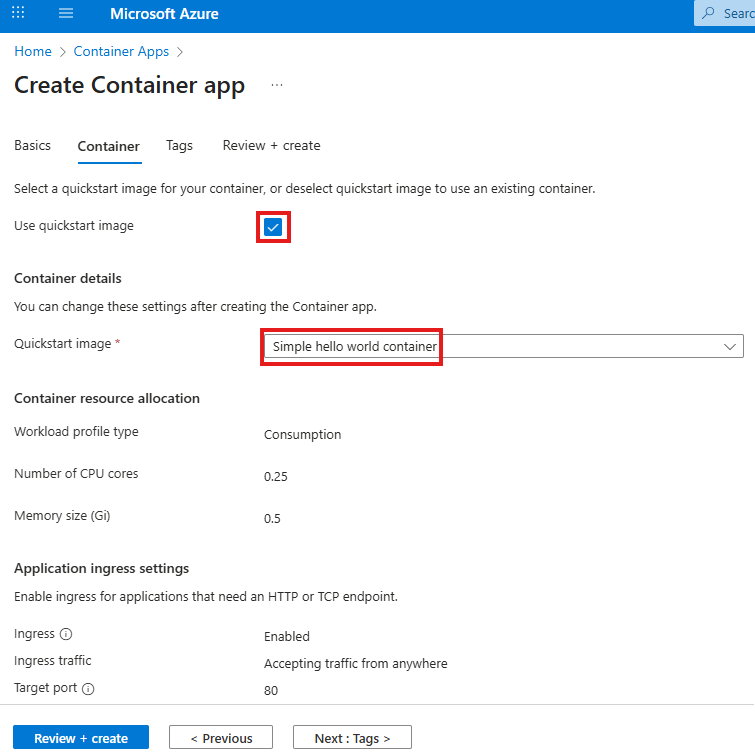Click the Microsoft Azure portal title
755x755 pixels.
coord(164,14)
